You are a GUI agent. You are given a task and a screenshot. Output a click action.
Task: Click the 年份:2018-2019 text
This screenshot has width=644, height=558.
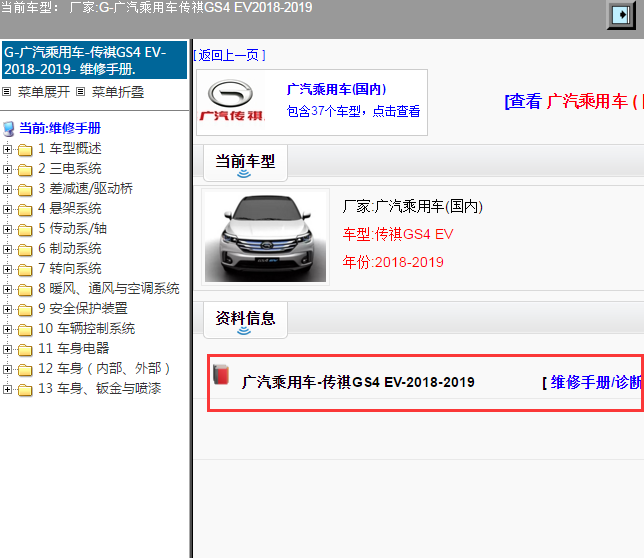393,262
